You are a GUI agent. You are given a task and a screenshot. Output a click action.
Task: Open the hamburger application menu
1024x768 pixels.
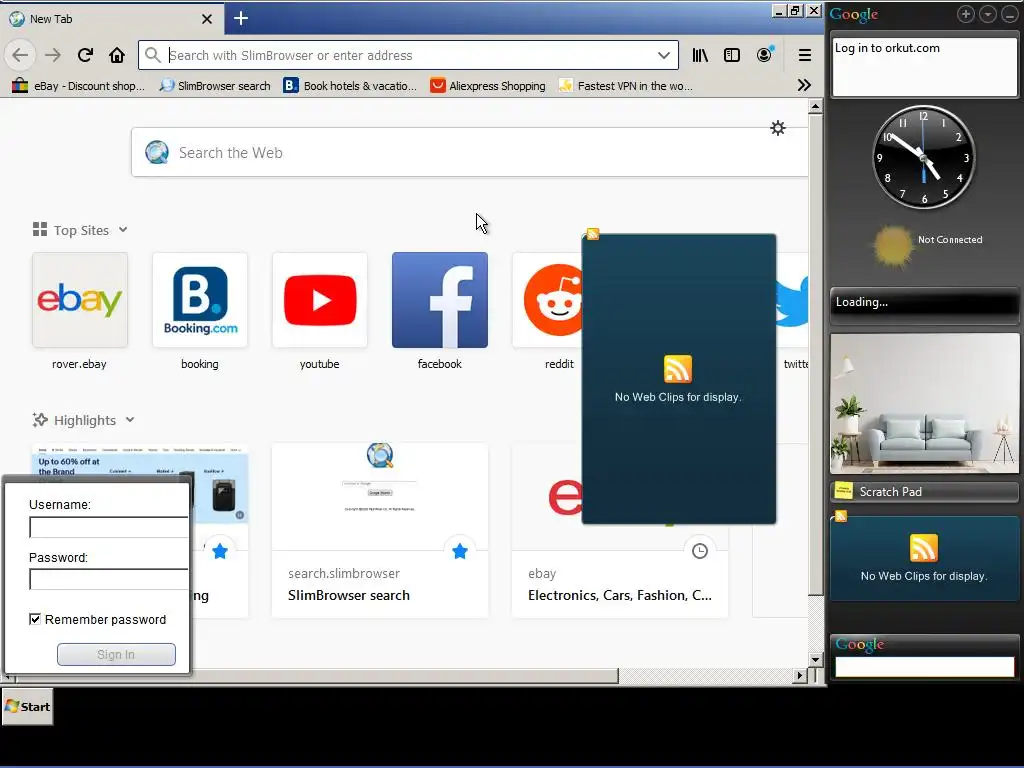point(805,56)
